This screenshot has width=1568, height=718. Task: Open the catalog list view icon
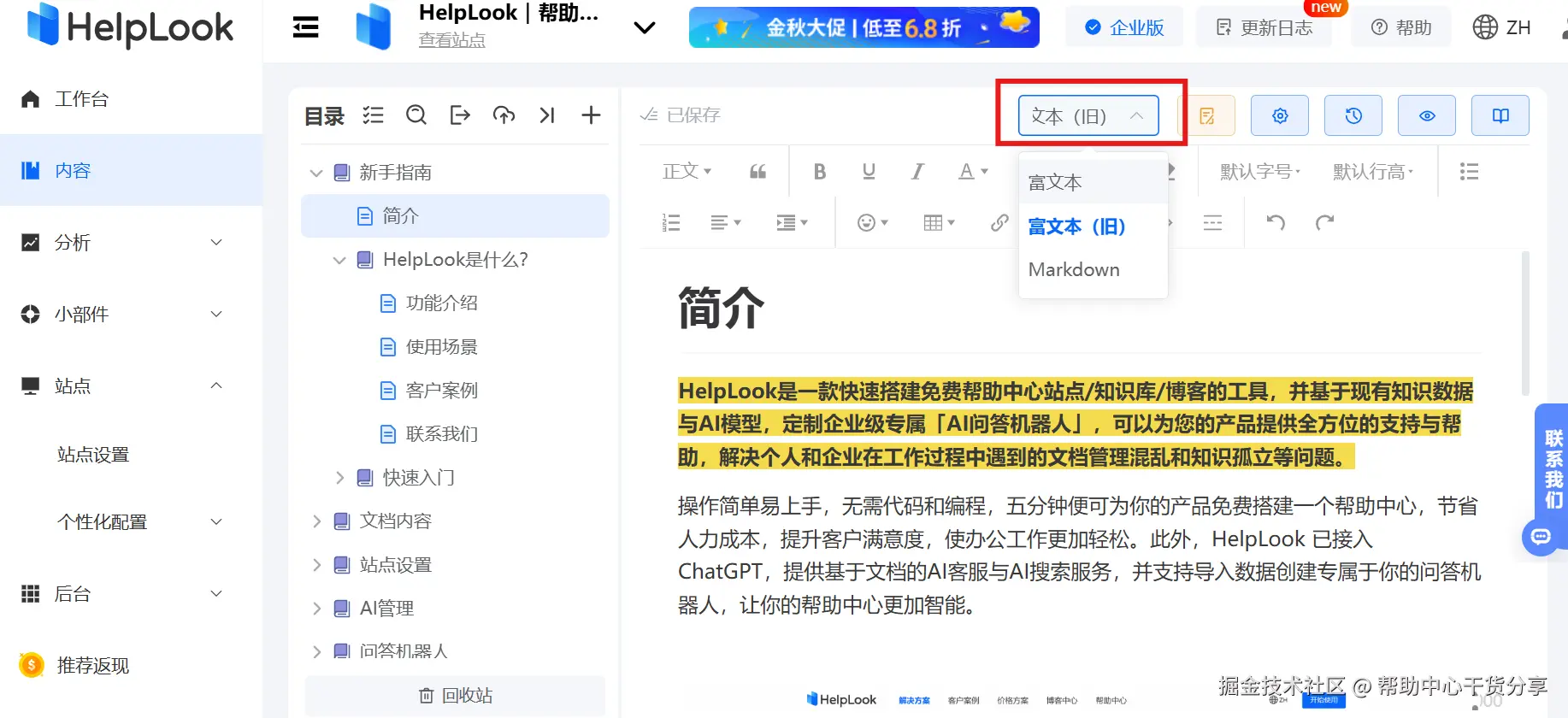pyautogui.click(x=373, y=115)
